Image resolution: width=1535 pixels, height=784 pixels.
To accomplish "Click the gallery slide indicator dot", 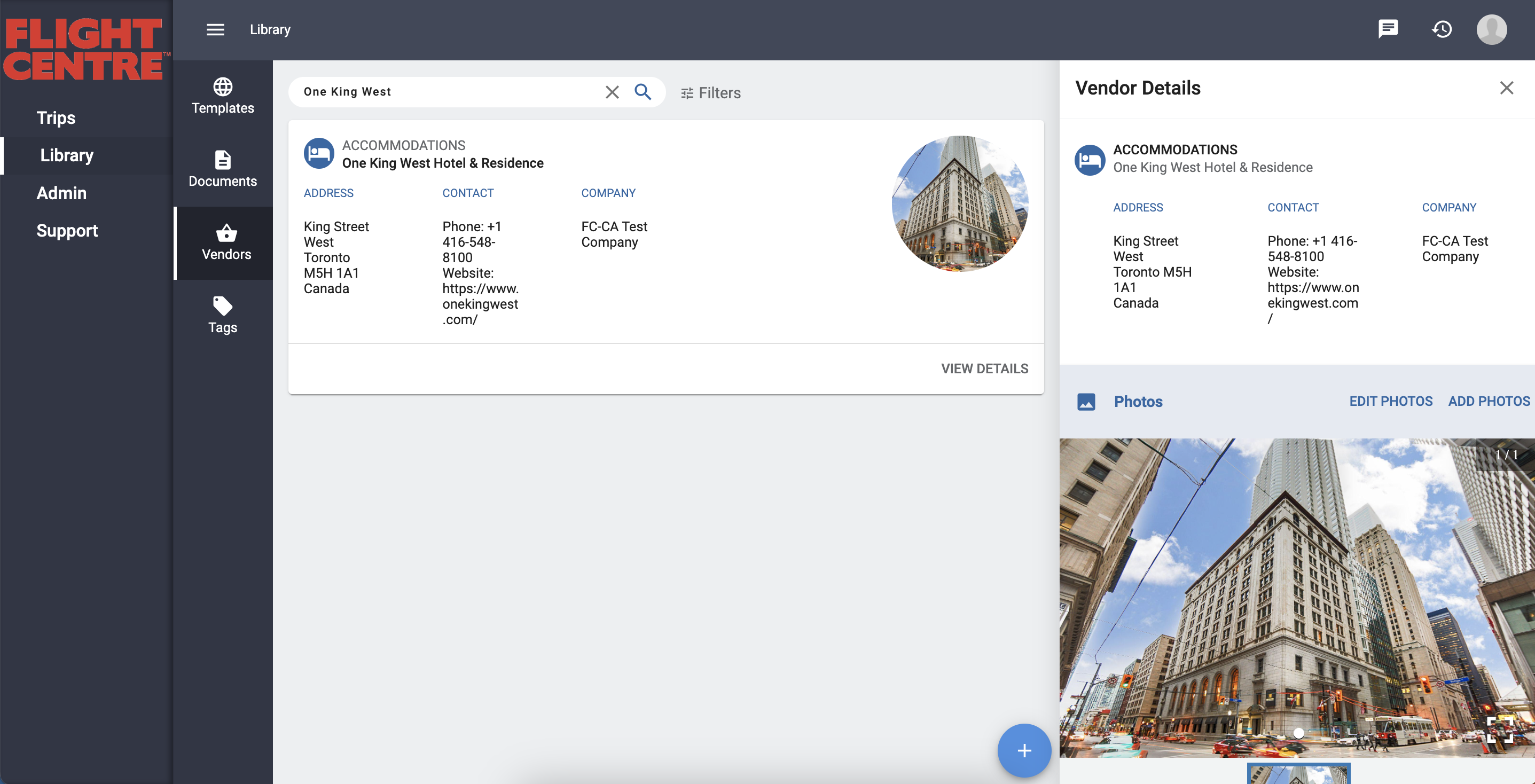I will tap(1298, 733).
